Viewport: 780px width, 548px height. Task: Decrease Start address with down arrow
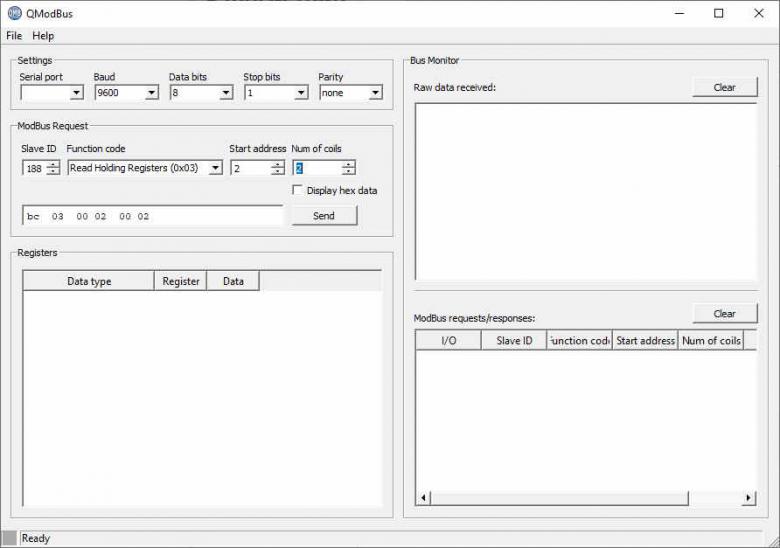pyautogui.click(x=278, y=172)
